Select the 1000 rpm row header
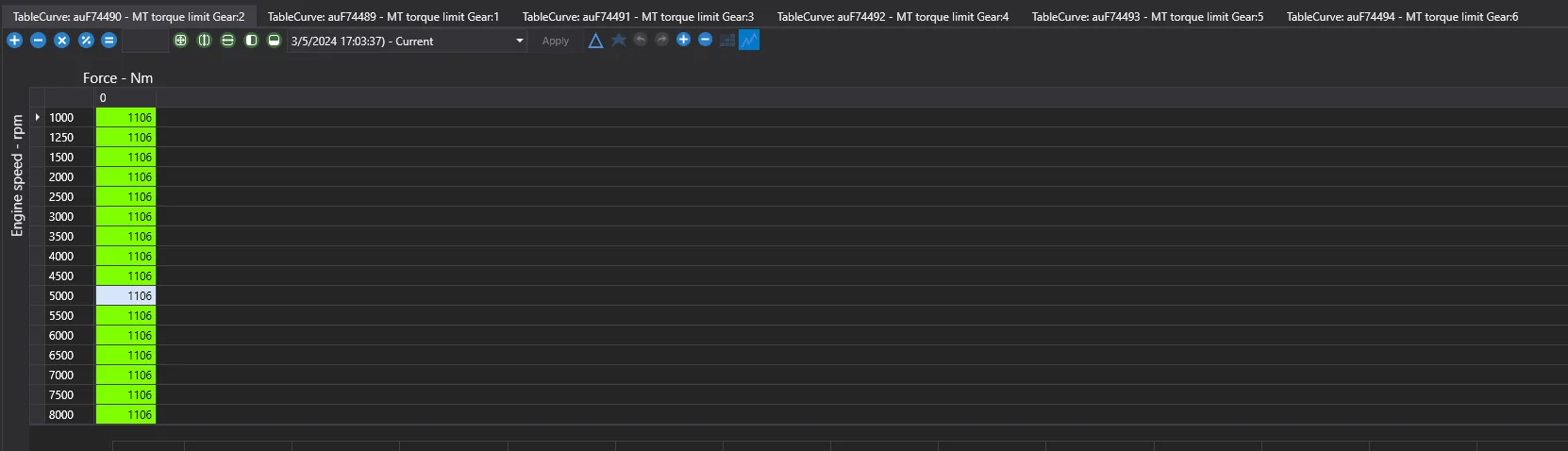 [71, 117]
